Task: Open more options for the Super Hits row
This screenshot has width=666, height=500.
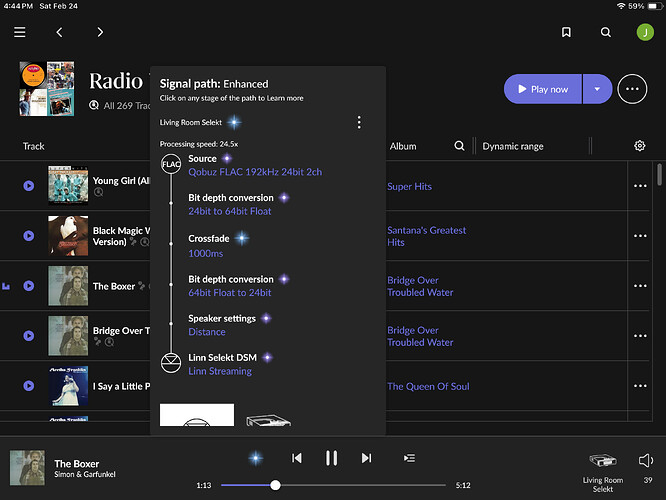Action: pyautogui.click(x=640, y=186)
